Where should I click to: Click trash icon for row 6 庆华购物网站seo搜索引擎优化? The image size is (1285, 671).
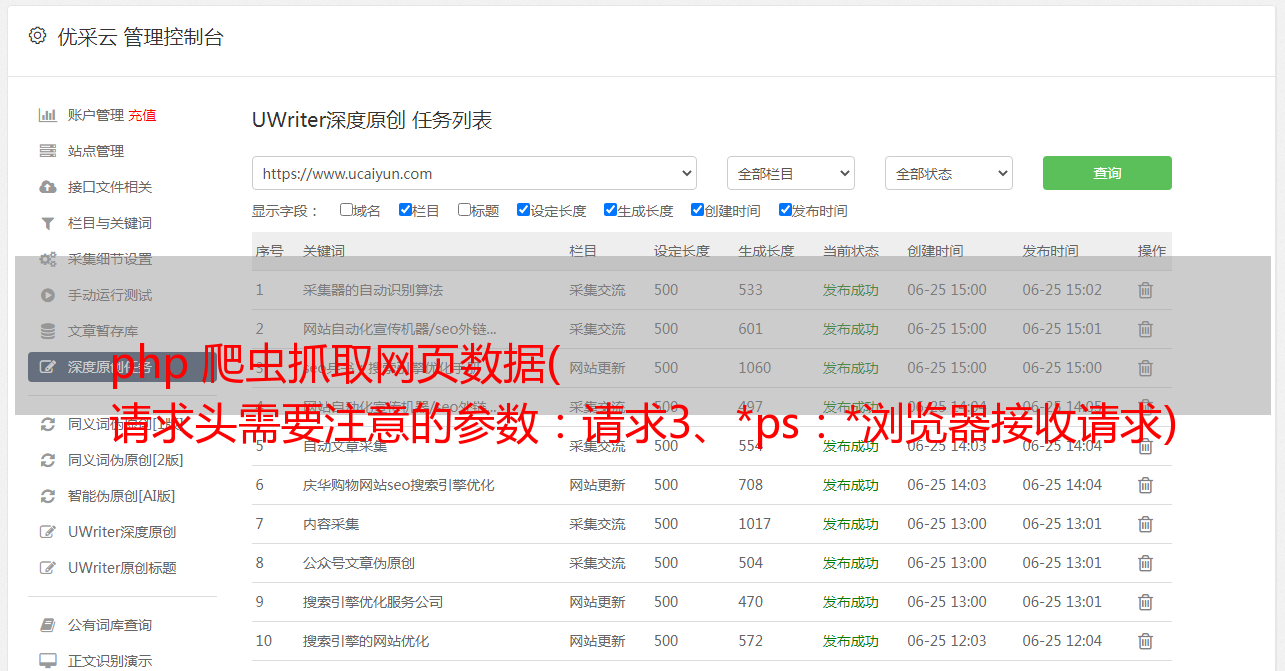(1145, 485)
